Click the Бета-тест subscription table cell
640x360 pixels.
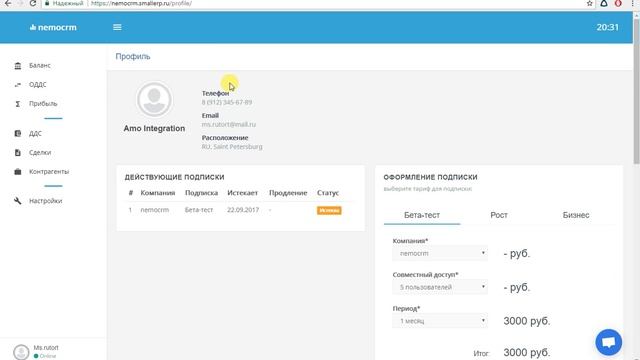[199, 210]
